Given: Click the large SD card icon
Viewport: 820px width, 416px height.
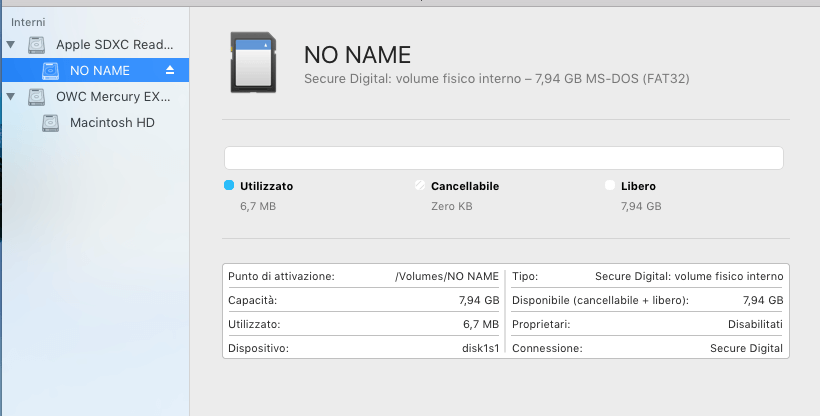Looking at the screenshot, I should click(x=254, y=61).
